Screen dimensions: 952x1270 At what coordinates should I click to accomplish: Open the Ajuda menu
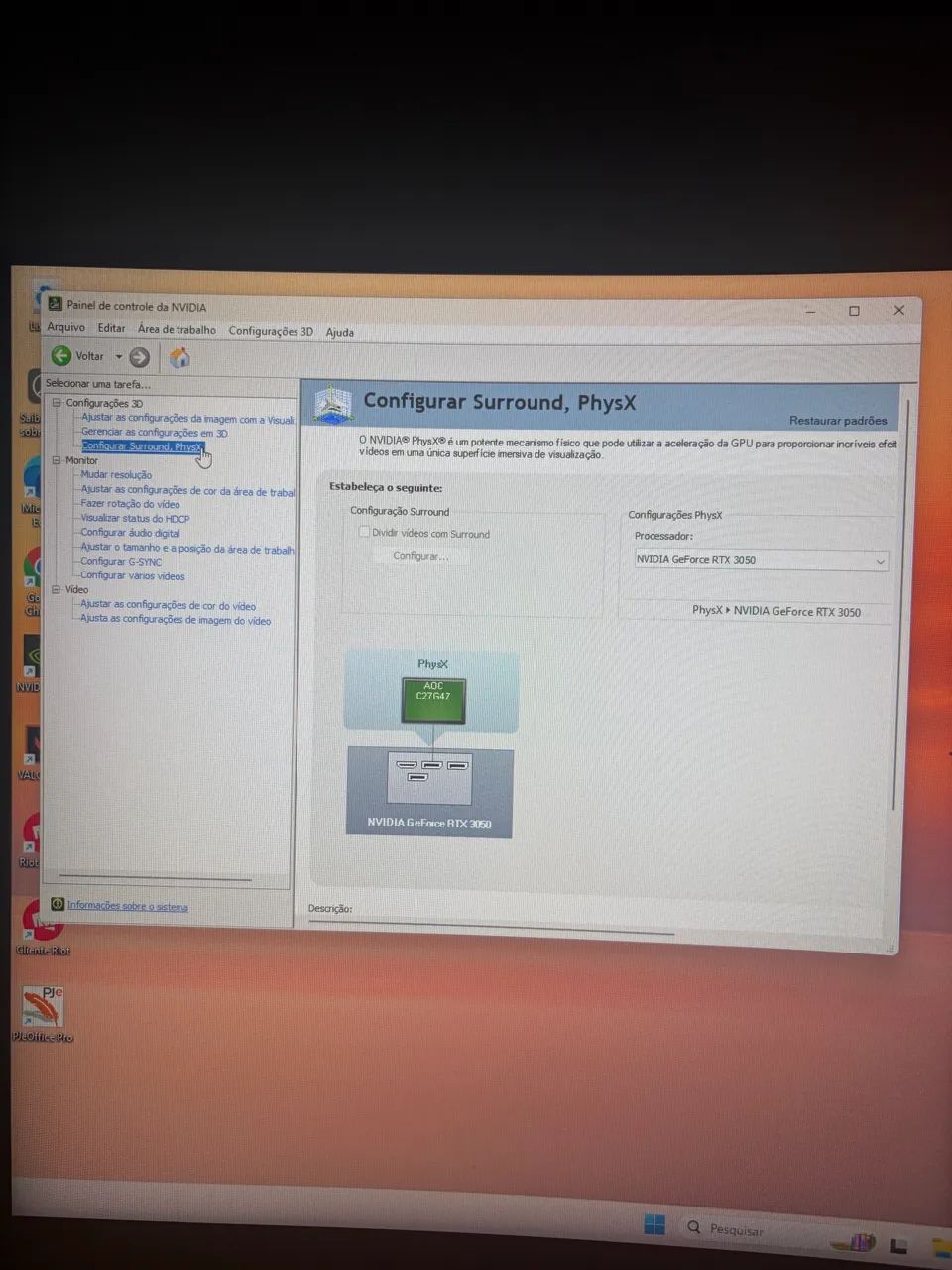pyautogui.click(x=340, y=332)
